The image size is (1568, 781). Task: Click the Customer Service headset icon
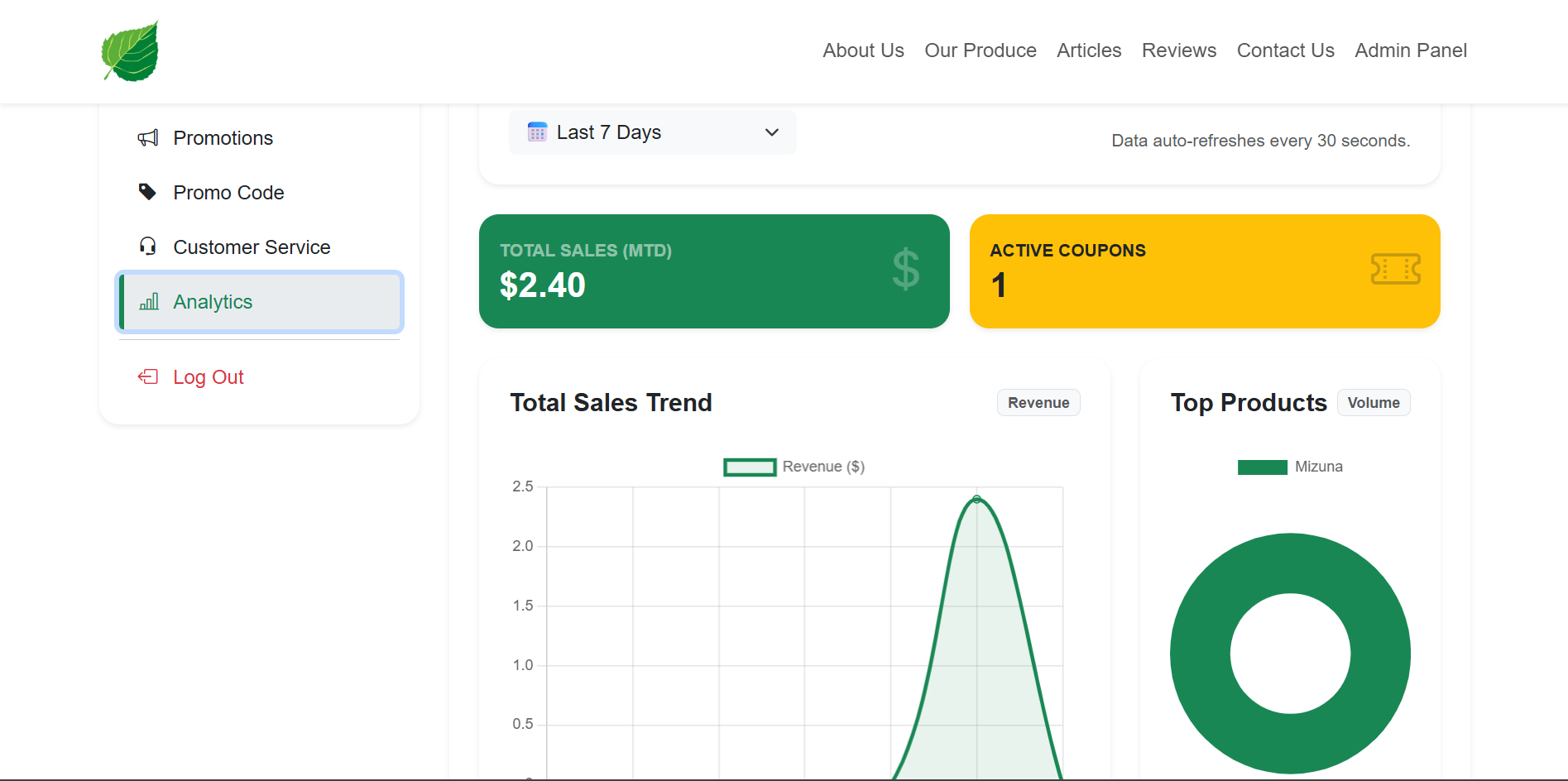pyautogui.click(x=148, y=247)
